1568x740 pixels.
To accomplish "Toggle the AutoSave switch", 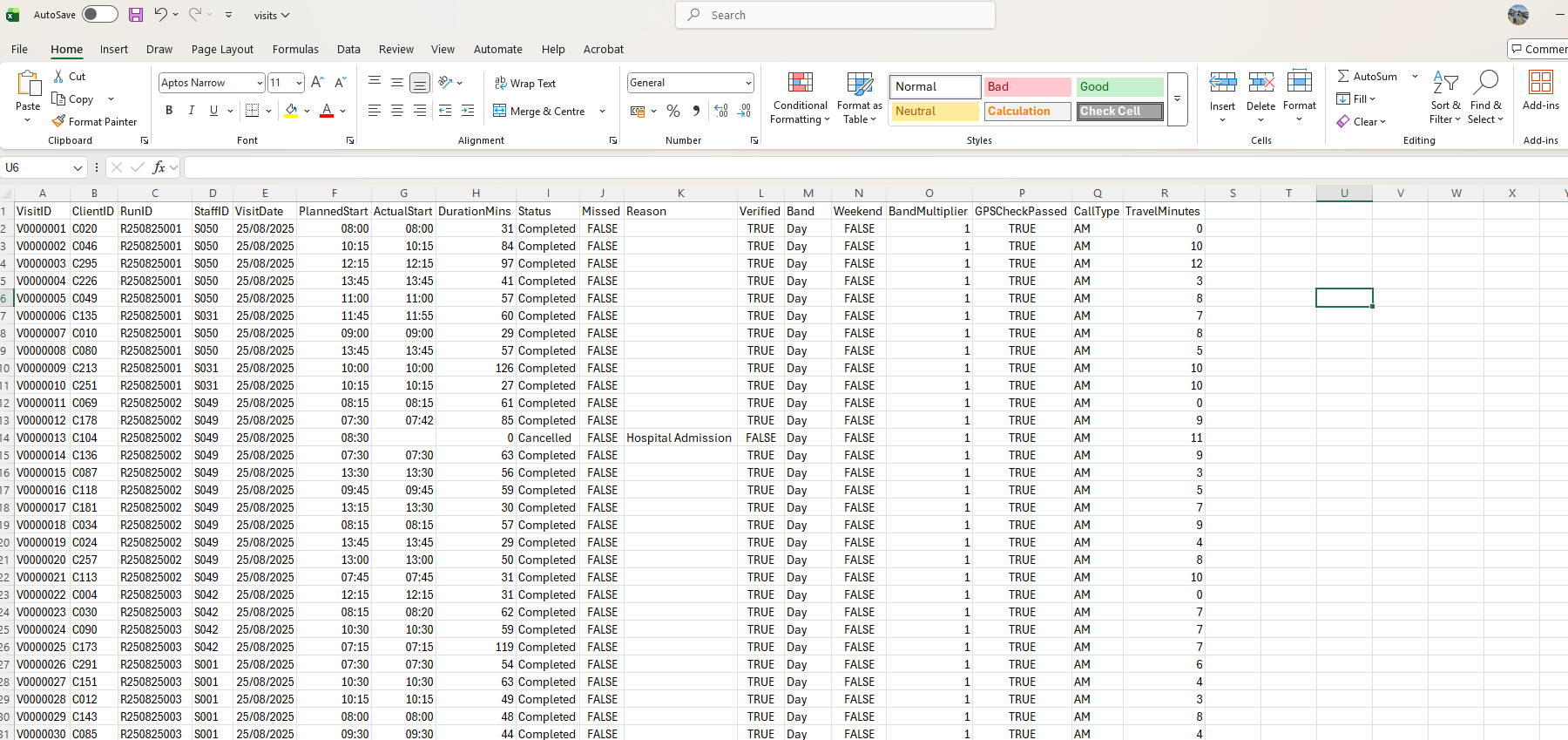I will coord(100,15).
